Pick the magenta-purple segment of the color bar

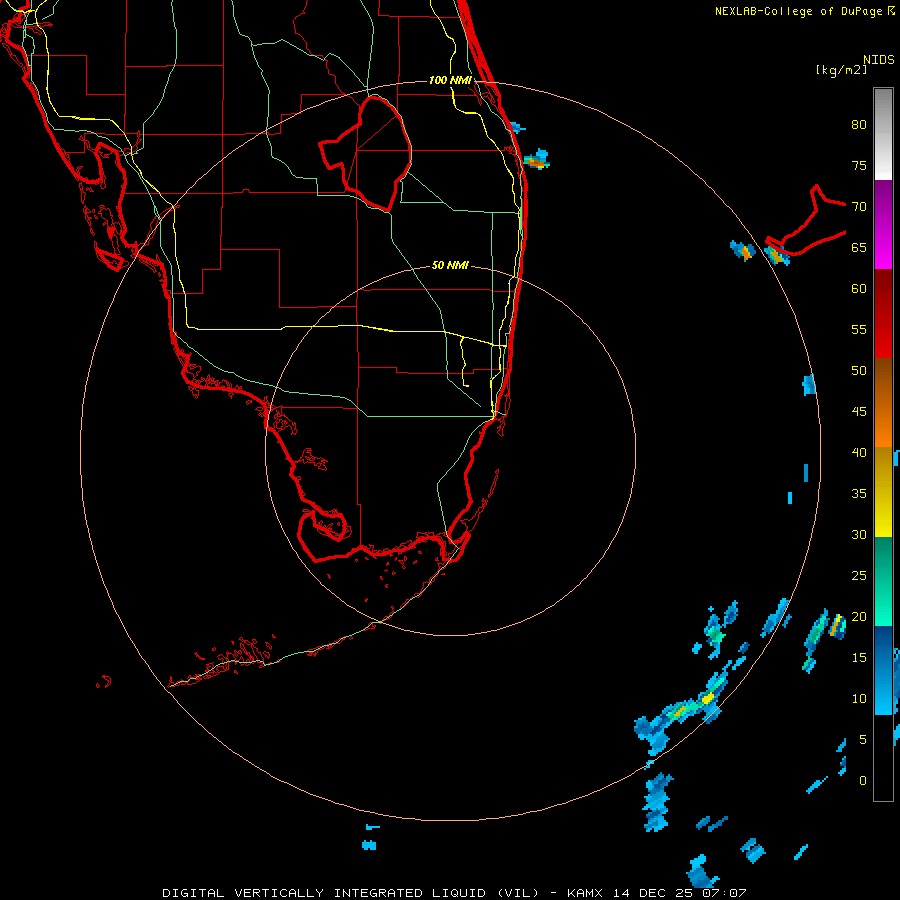click(x=883, y=224)
